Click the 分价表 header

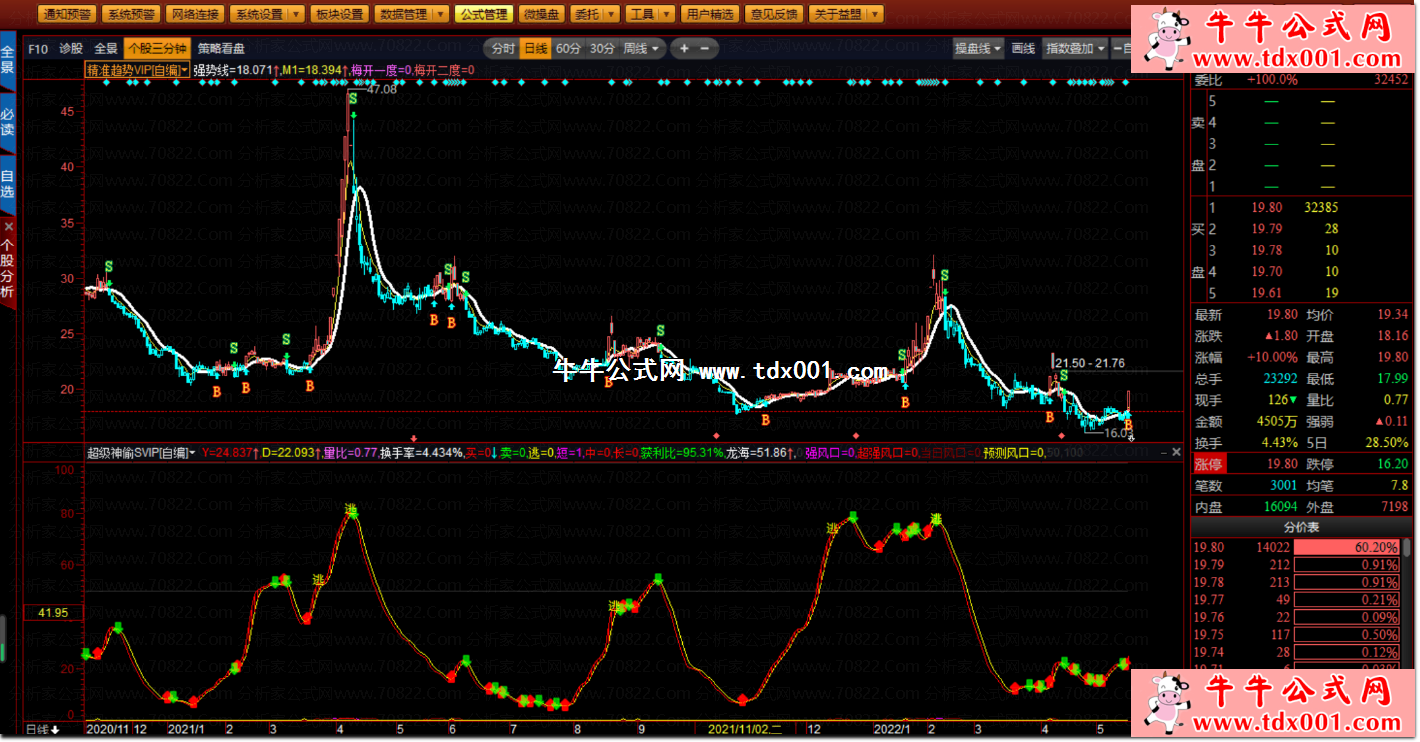[x=1301, y=527]
